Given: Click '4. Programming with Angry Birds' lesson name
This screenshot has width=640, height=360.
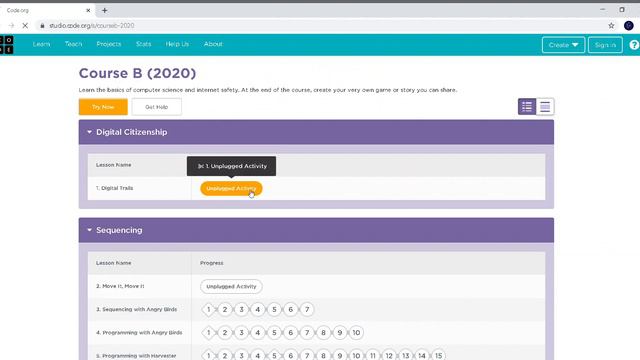Looking at the screenshot, I should click(139, 333).
